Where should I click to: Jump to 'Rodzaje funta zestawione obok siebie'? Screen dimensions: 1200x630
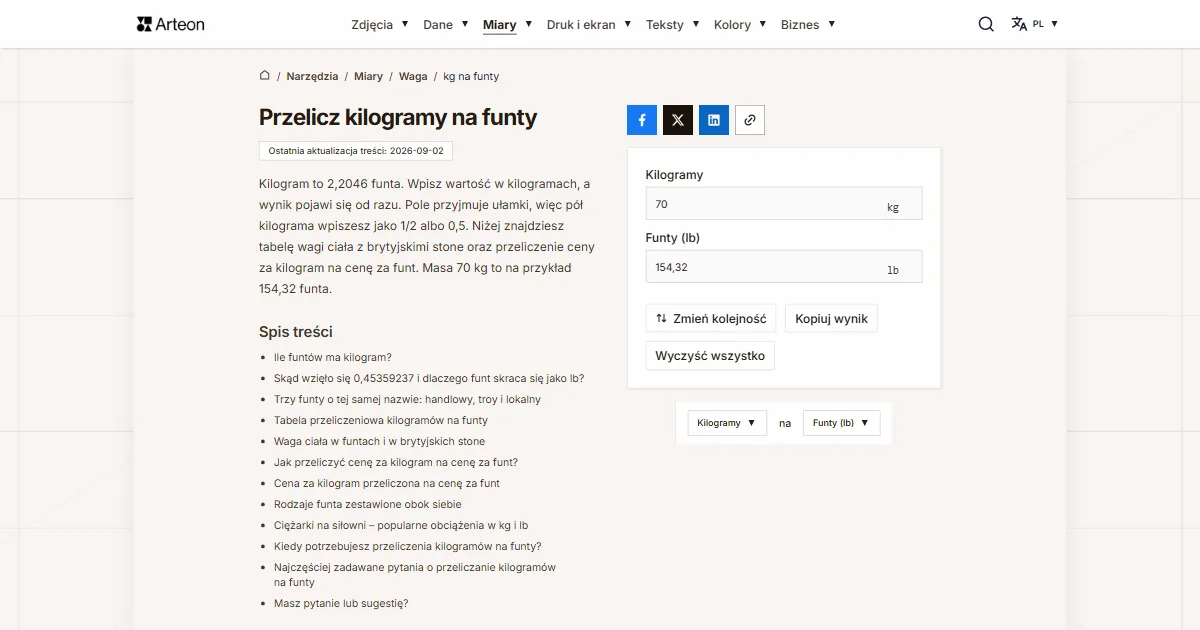(368, 504)
